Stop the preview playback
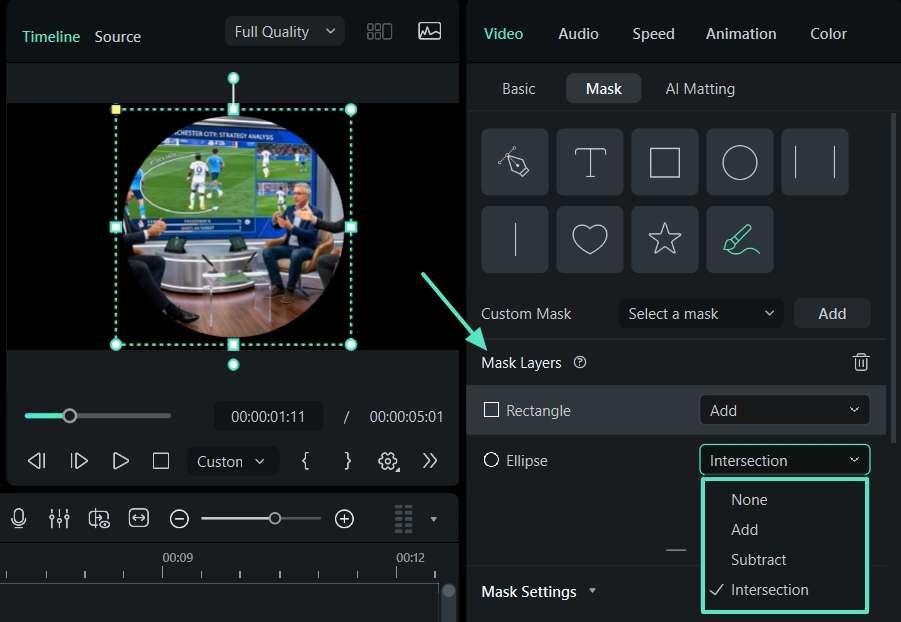Screen dimensions: 901x622 pyautogui.click(x=161, y=461)
